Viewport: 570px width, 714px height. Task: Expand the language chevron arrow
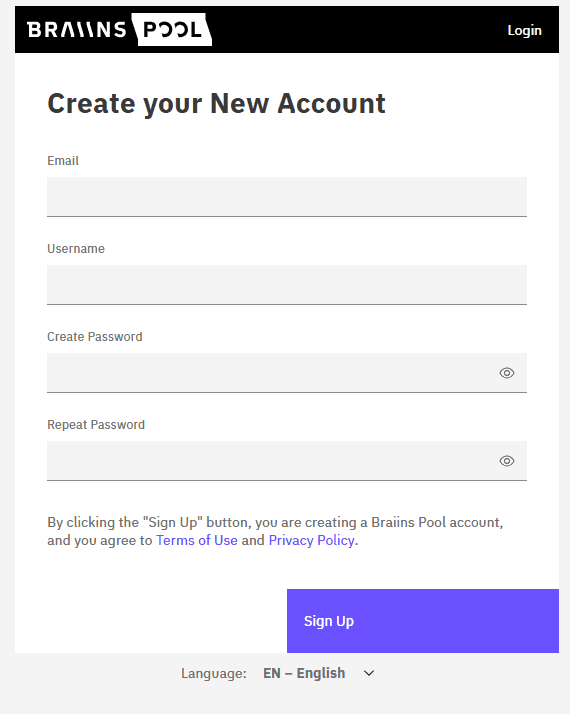pyautogui.click(x=369, y=673)
